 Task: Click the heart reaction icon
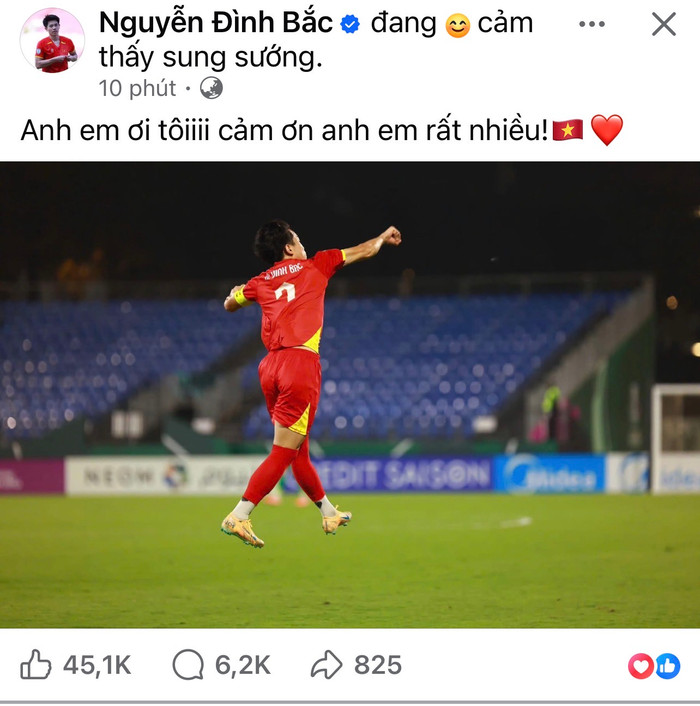(641, 666)
